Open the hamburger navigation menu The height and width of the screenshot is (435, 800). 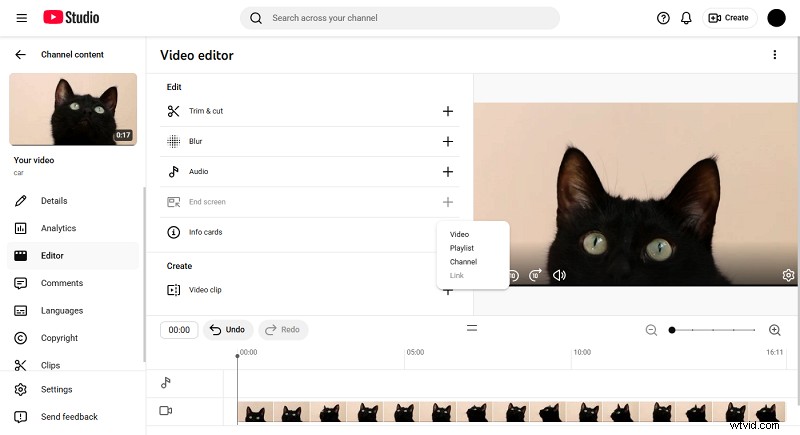21,18
